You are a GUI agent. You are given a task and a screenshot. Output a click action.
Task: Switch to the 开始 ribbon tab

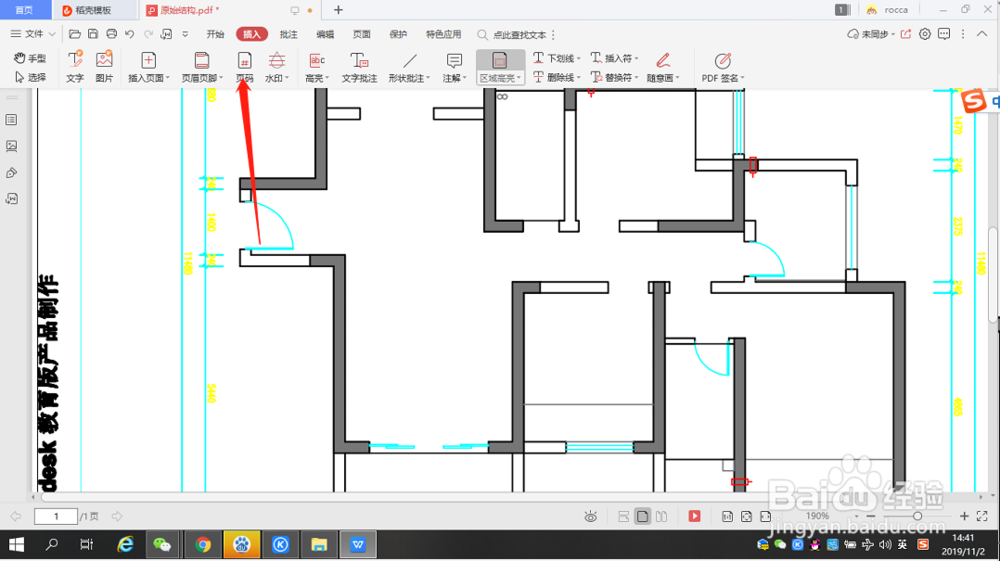point(215,34)
